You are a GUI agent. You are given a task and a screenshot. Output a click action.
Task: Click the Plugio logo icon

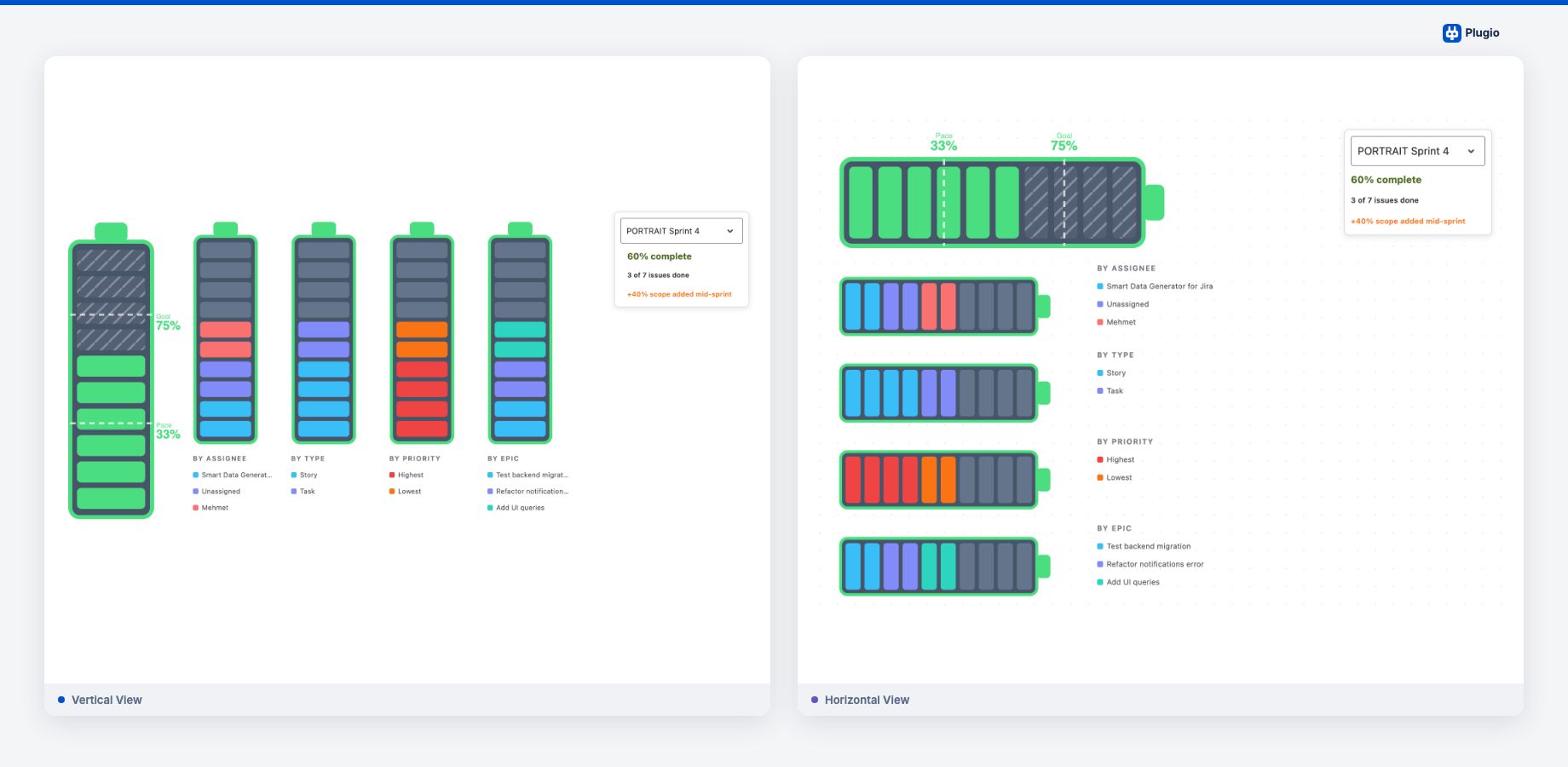[1451, 33]
